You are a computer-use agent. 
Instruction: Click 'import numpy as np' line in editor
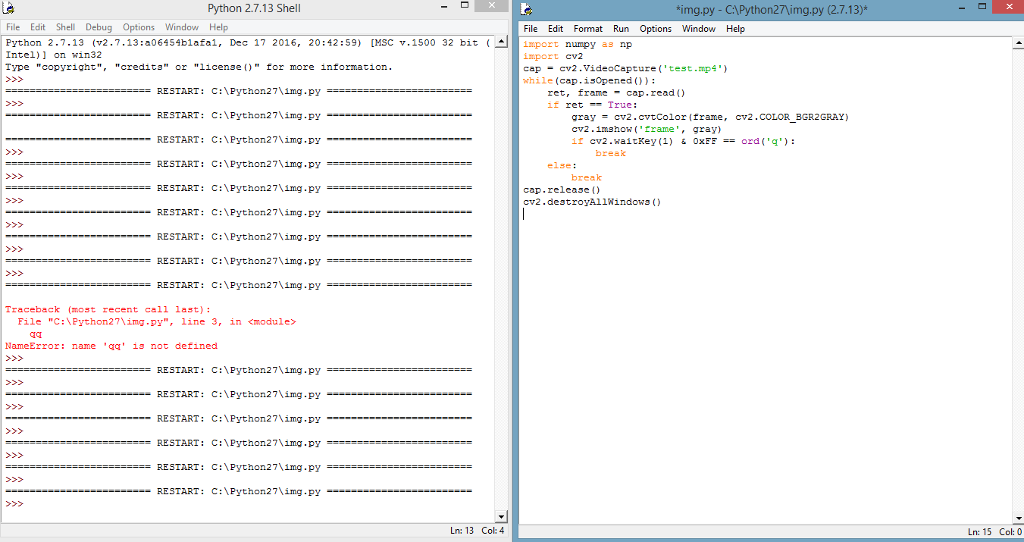tap(577, 44)
